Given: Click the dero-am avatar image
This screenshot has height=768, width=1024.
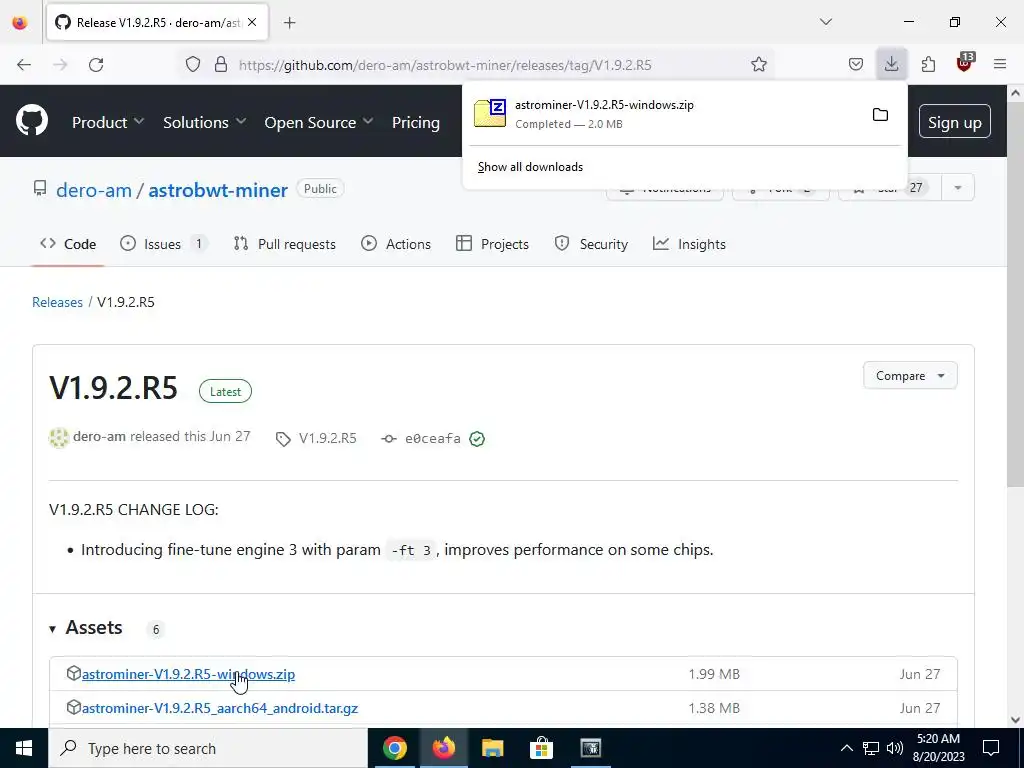Looking at the screenshot, I should click(x=59, y=438).
